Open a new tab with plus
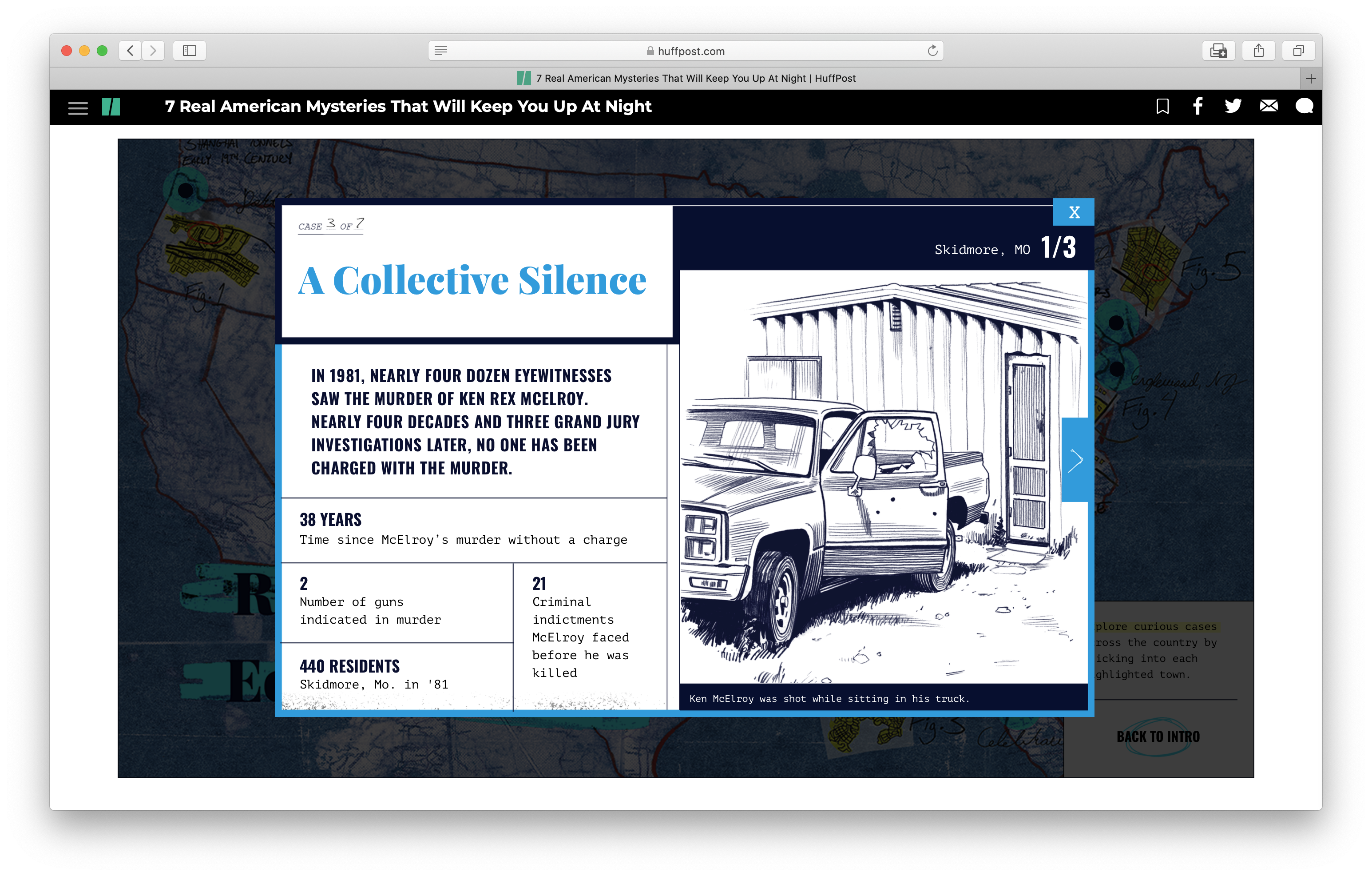The width and height of the screenshot is (1372, 876). tap(1310, 79)
